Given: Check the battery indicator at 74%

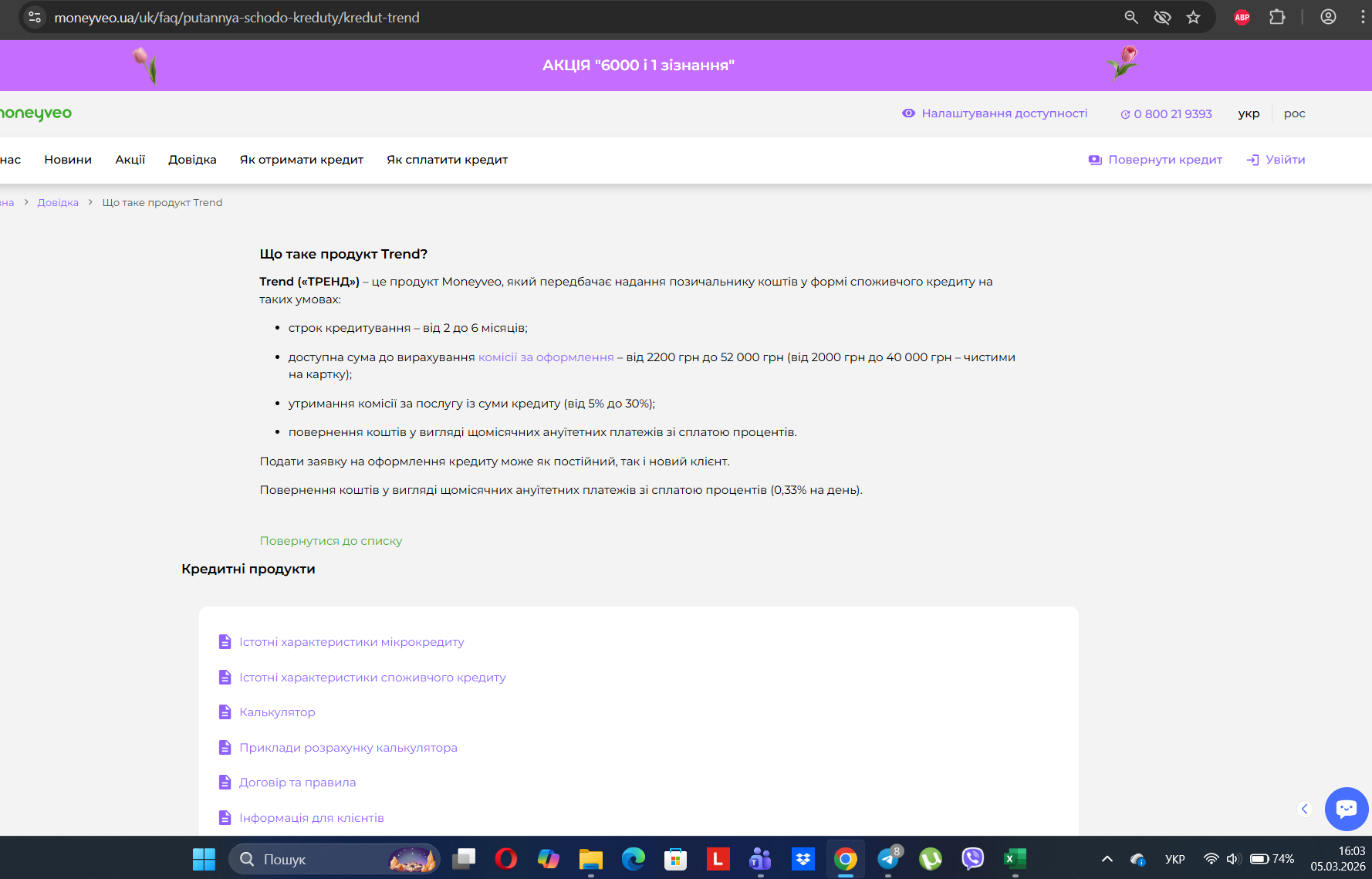Looking at the screenshot, I should (1272, 859).
